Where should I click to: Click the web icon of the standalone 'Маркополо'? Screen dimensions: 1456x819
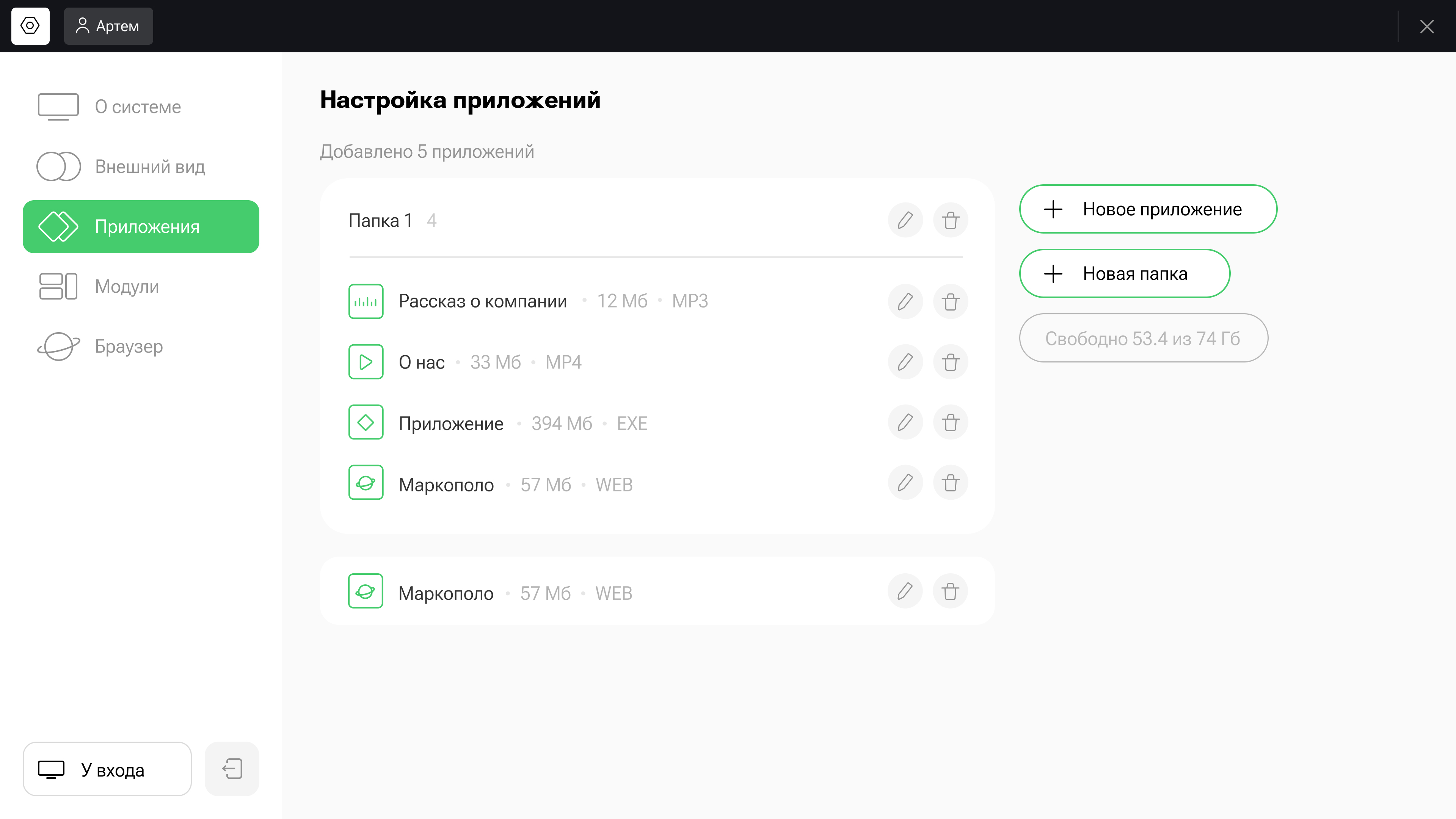(x=366, y=591)
